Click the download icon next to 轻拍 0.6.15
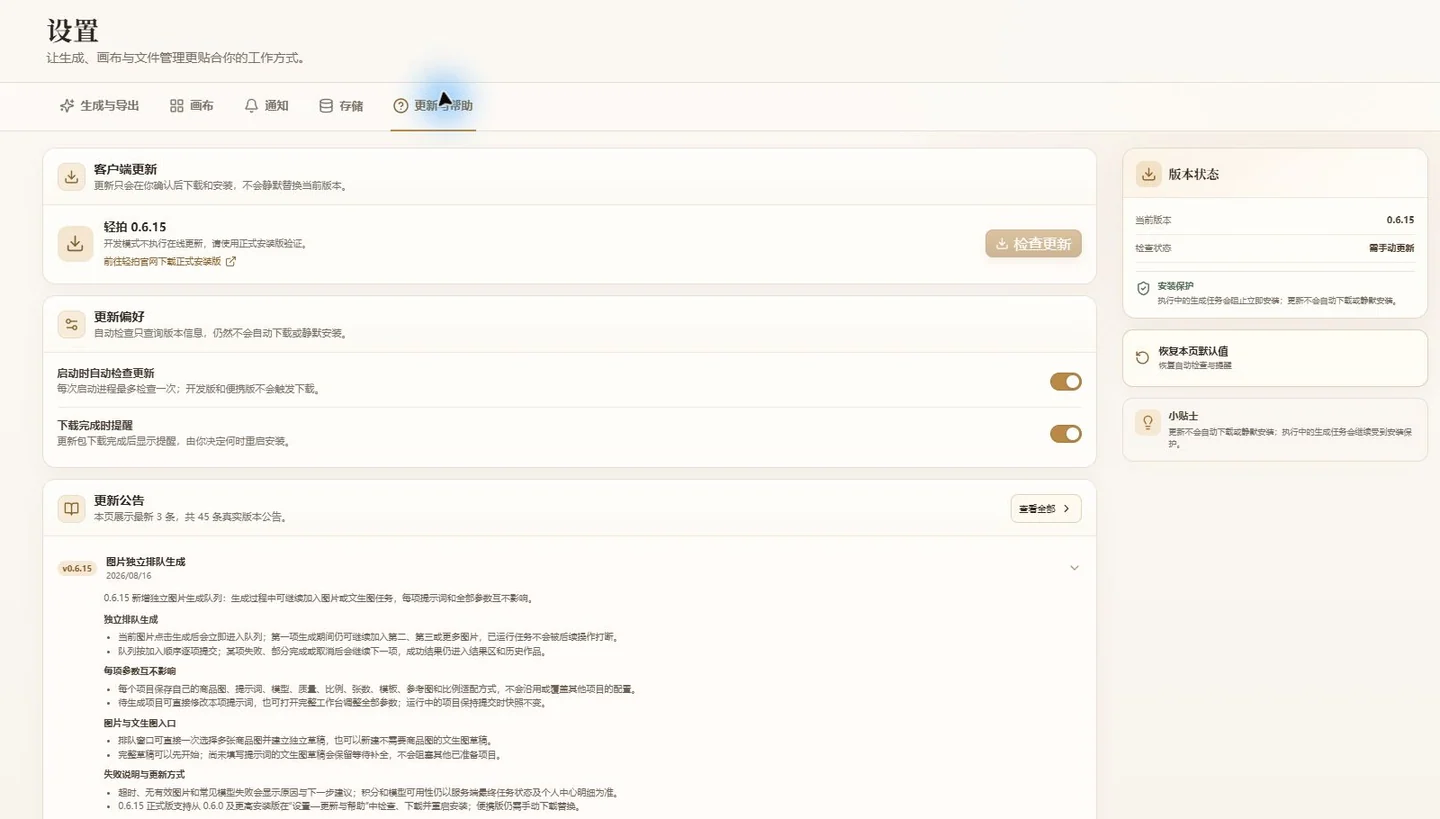Screen dimensions: 1440x819 pyautogui.click(x=75, y=243)
